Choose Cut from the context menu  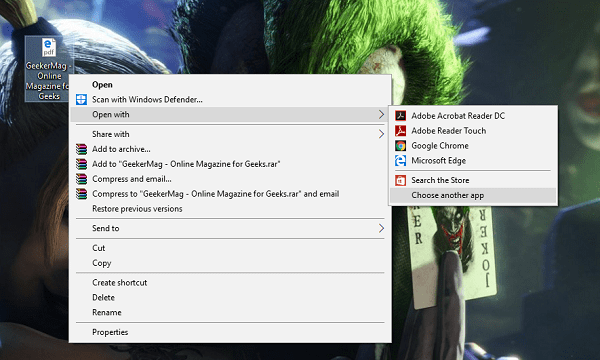(x=230, y=248)
